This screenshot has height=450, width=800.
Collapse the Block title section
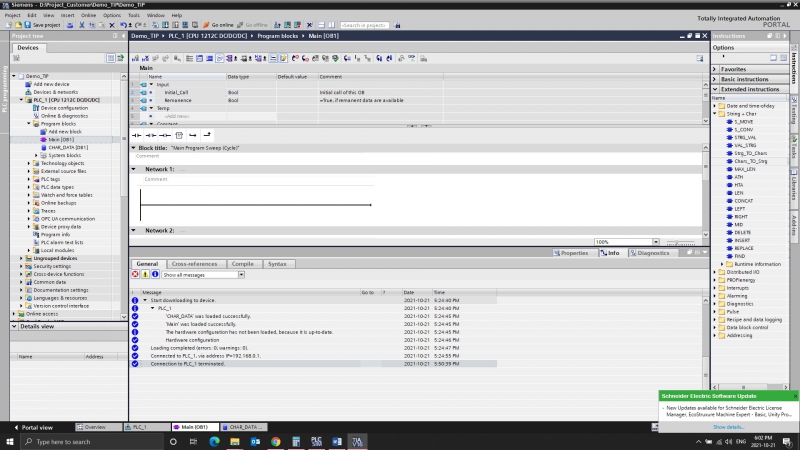pyautogui.click(x=134, y=148)
